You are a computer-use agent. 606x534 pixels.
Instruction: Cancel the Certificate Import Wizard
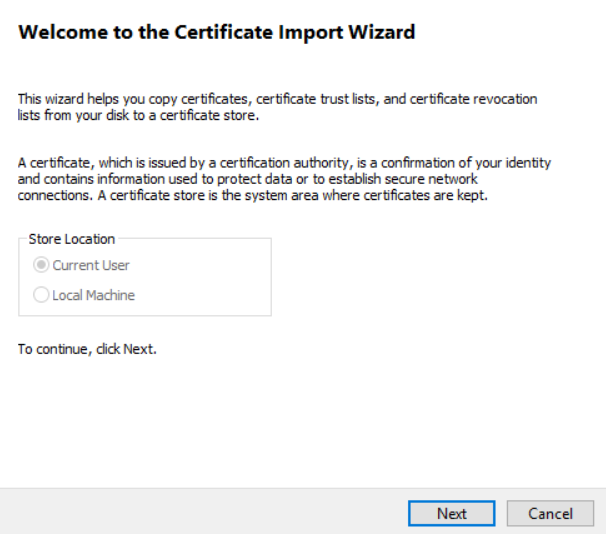(x=550, y=514)
